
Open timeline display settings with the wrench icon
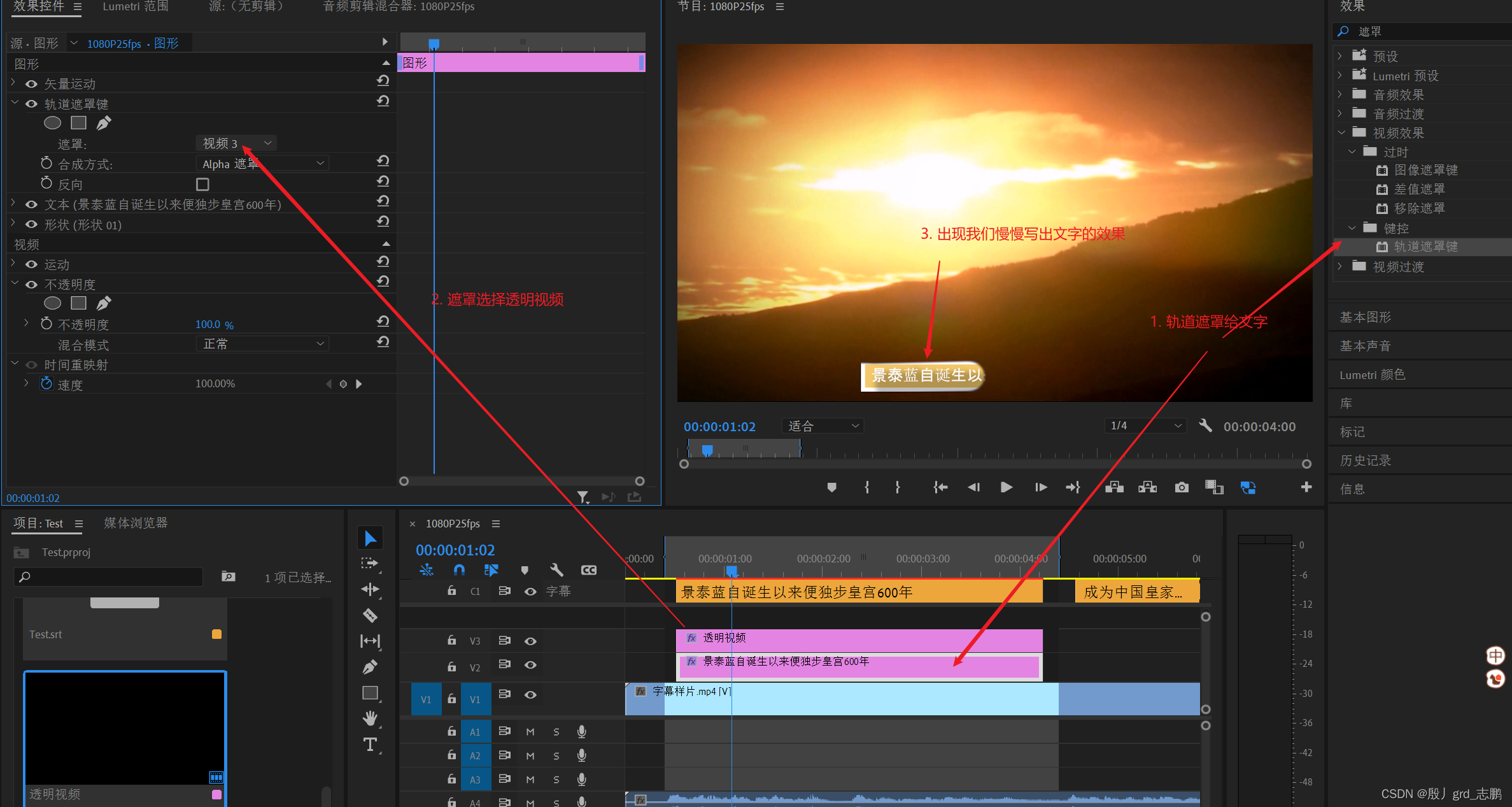tap(556, 569)
